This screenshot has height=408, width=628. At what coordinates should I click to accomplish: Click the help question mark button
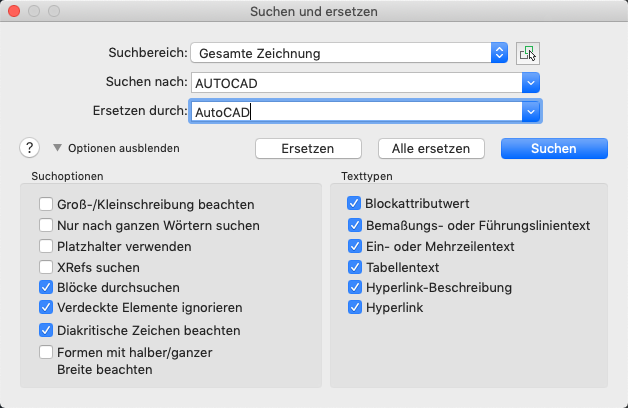29,148
